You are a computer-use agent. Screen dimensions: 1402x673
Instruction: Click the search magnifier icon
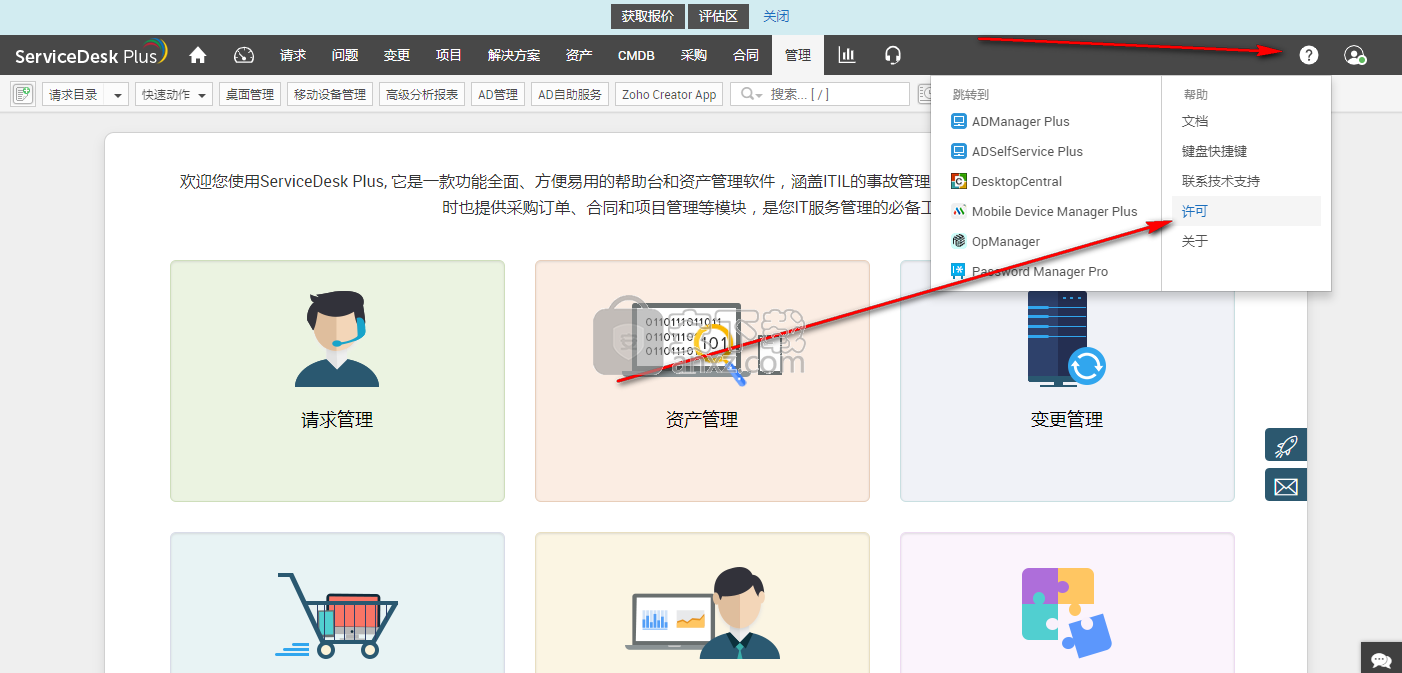[x=748, y=94]
